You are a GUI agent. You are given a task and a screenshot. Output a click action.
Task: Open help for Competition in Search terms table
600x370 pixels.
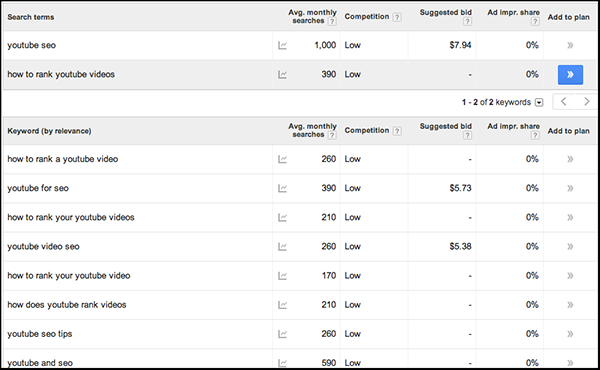[x=397, y=17]
